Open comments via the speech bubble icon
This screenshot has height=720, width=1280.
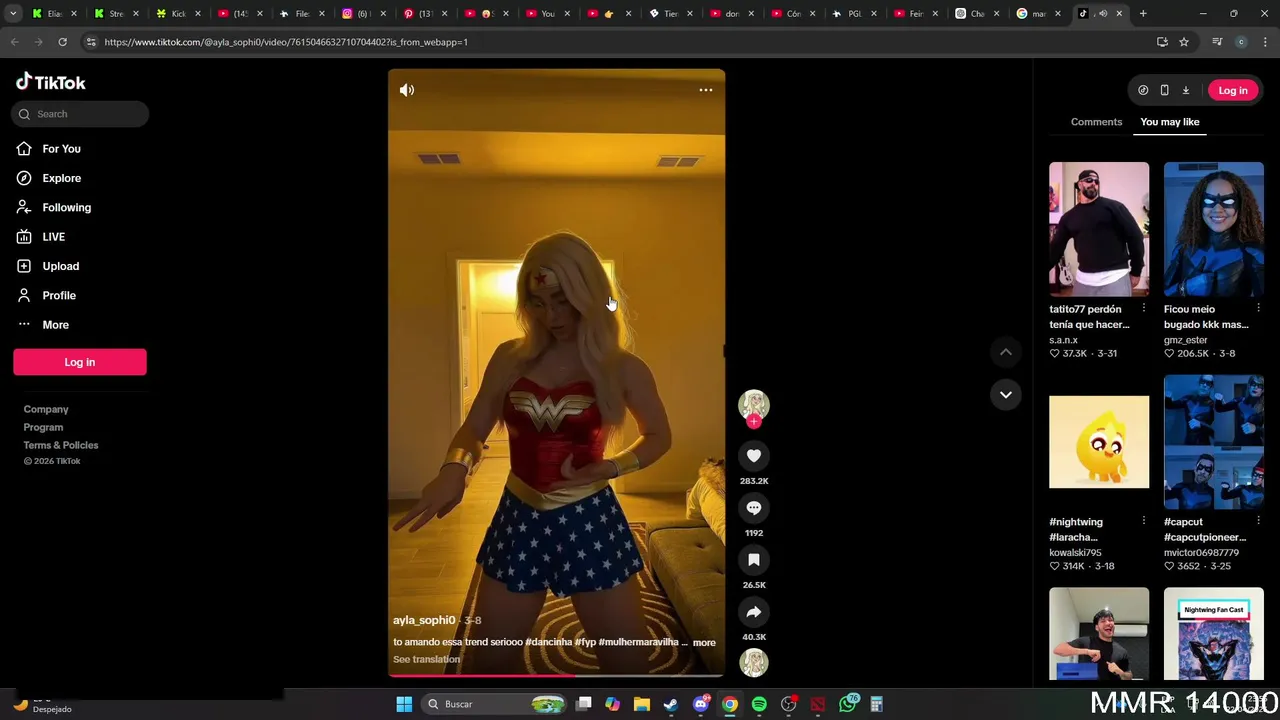pyautogui.click(x=754, y=508)
